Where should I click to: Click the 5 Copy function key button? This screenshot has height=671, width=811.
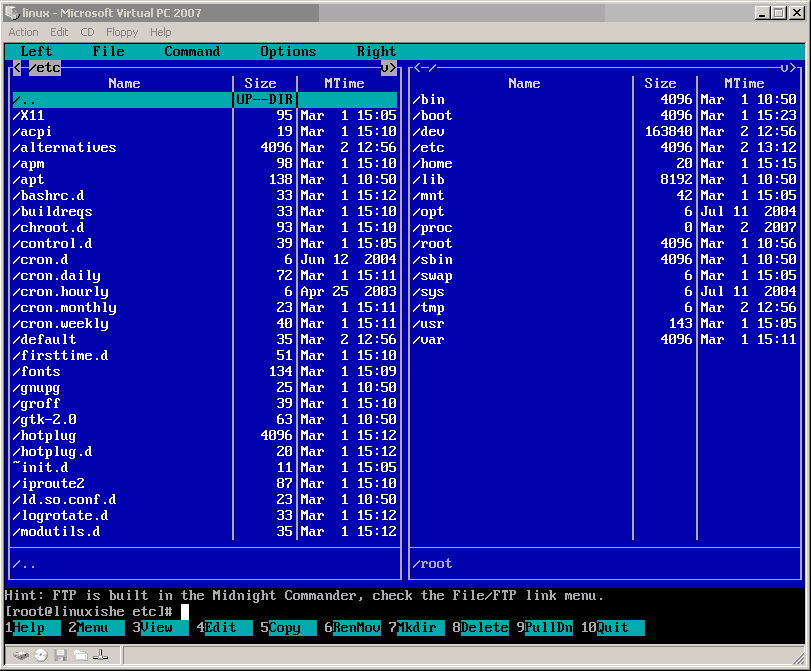click(x=289, y=628)
